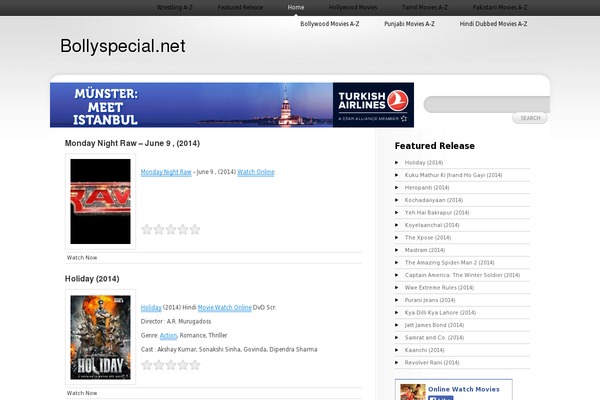Viewport: 600px width, 400px height.
Task: Open Samrat and Co. (2014)
Action: tap(434, 338)
